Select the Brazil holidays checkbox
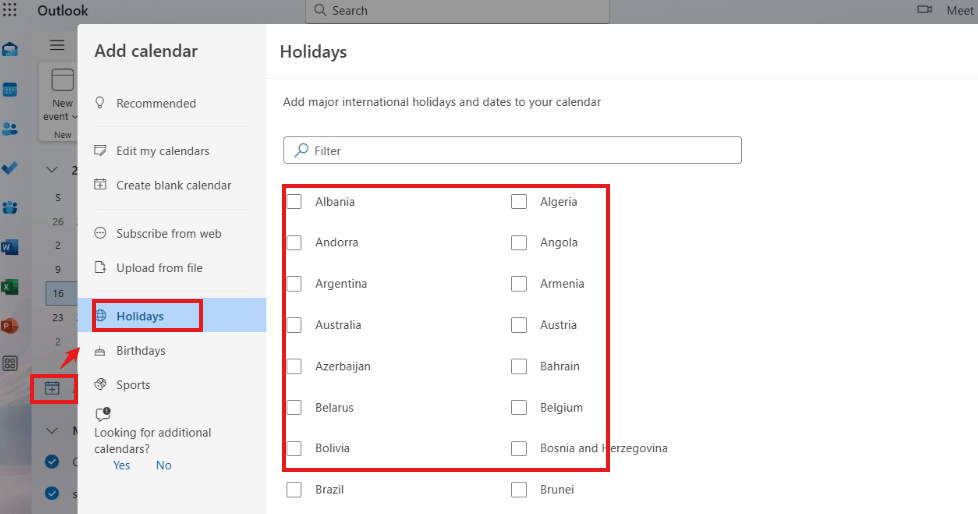Screen dimensions: 978x514 tap(294, 490)
